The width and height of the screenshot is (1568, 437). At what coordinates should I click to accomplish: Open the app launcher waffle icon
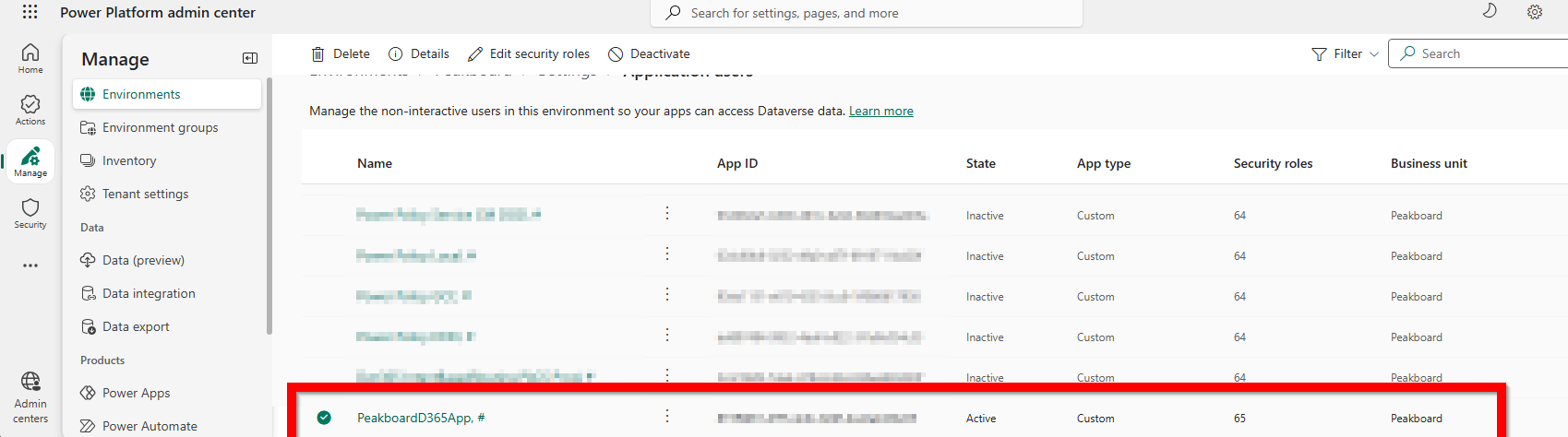30,12
